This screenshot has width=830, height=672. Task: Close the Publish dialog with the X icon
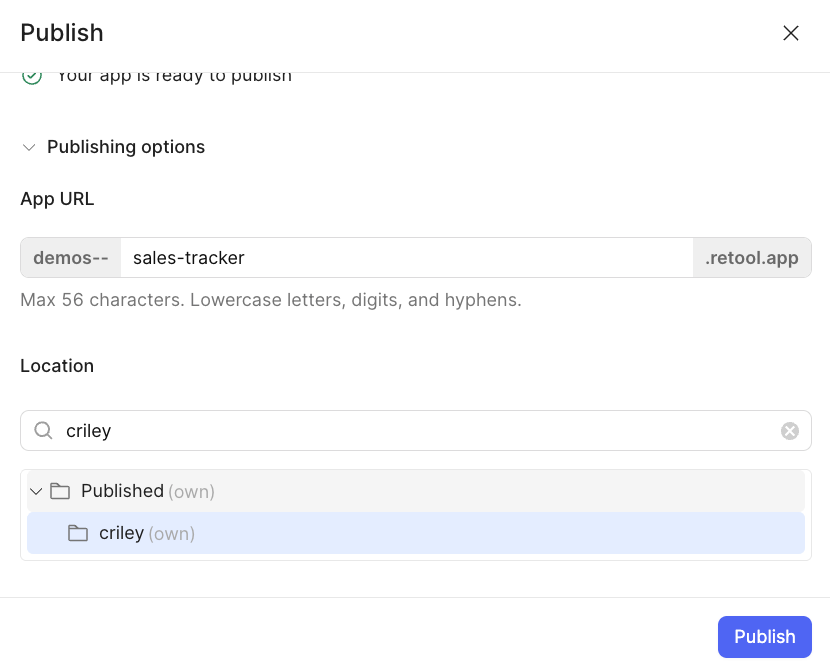790,33
